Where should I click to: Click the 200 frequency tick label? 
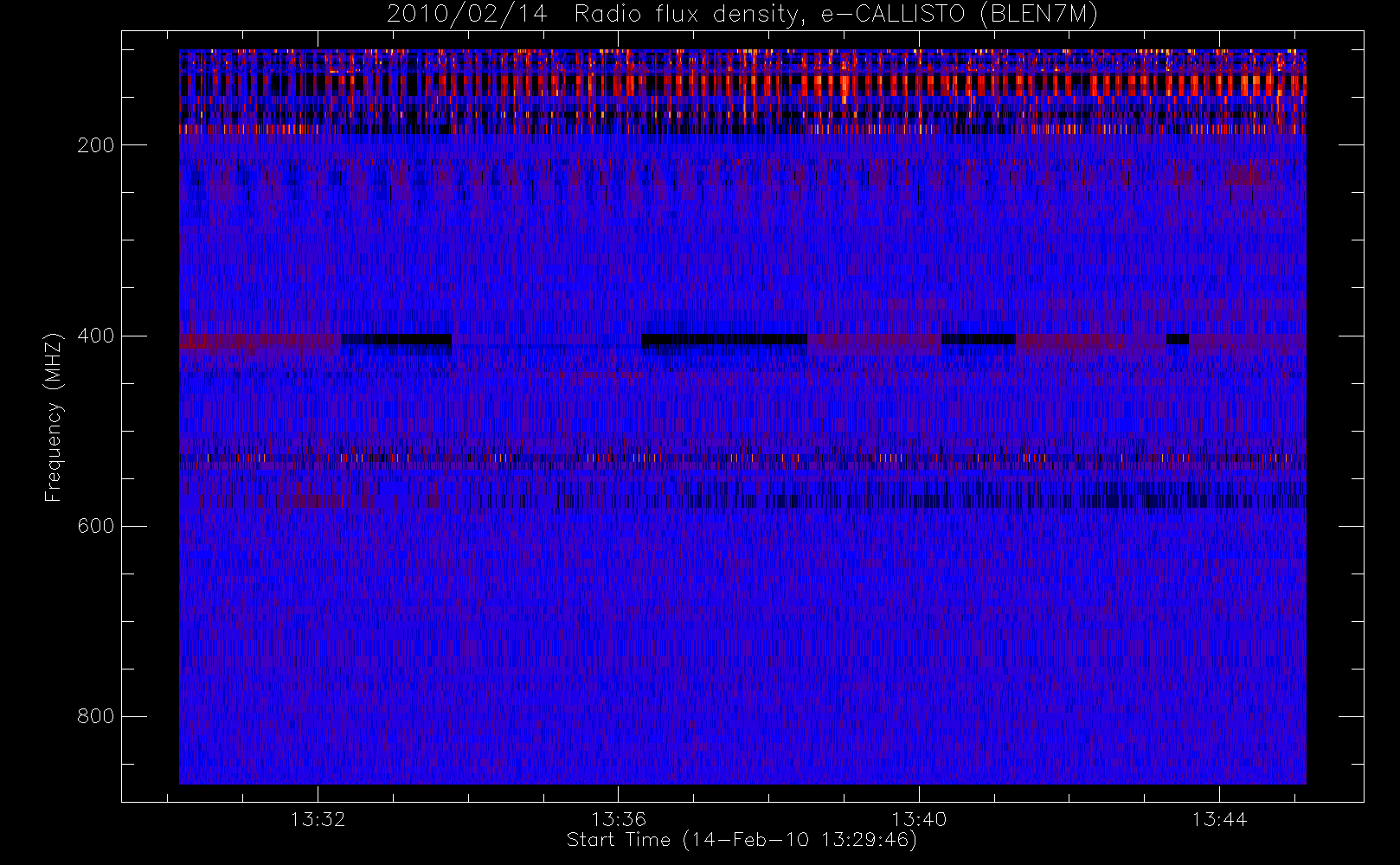pos(96,145)
